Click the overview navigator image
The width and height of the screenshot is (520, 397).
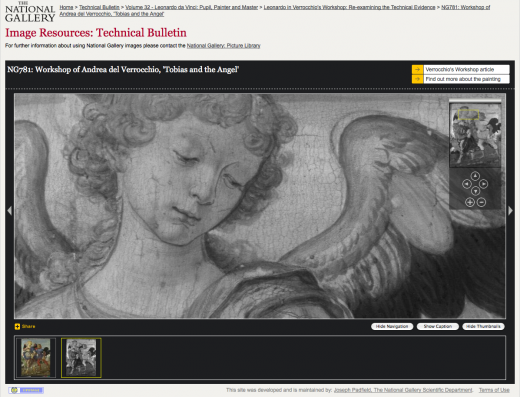pos(475,135)
